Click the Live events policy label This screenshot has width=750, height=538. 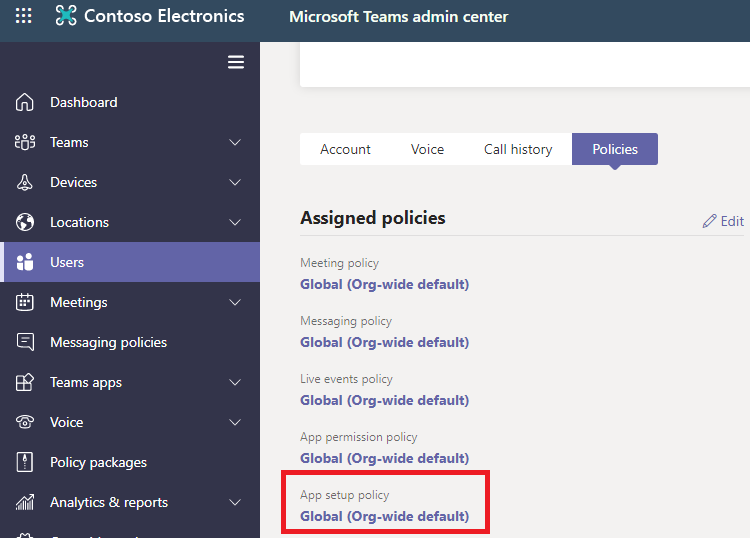(x=346, y=379)
